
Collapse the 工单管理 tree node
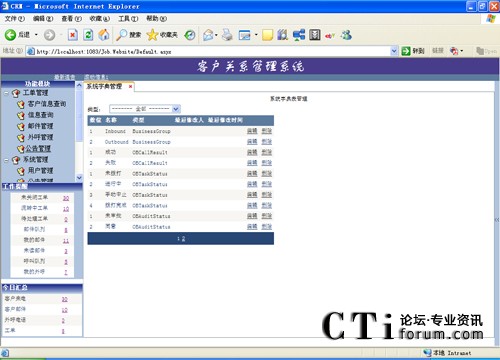pyautogui.click(x=6, y=93)
